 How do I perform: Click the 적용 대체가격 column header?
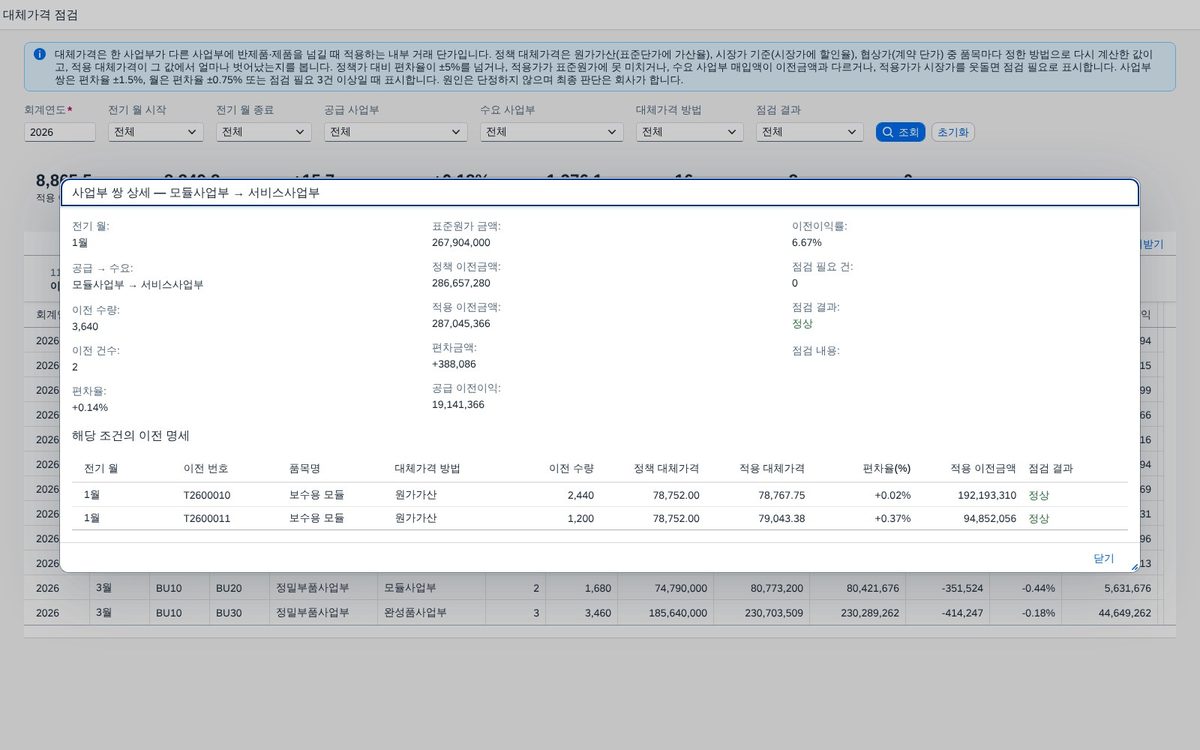coord(772,469)
